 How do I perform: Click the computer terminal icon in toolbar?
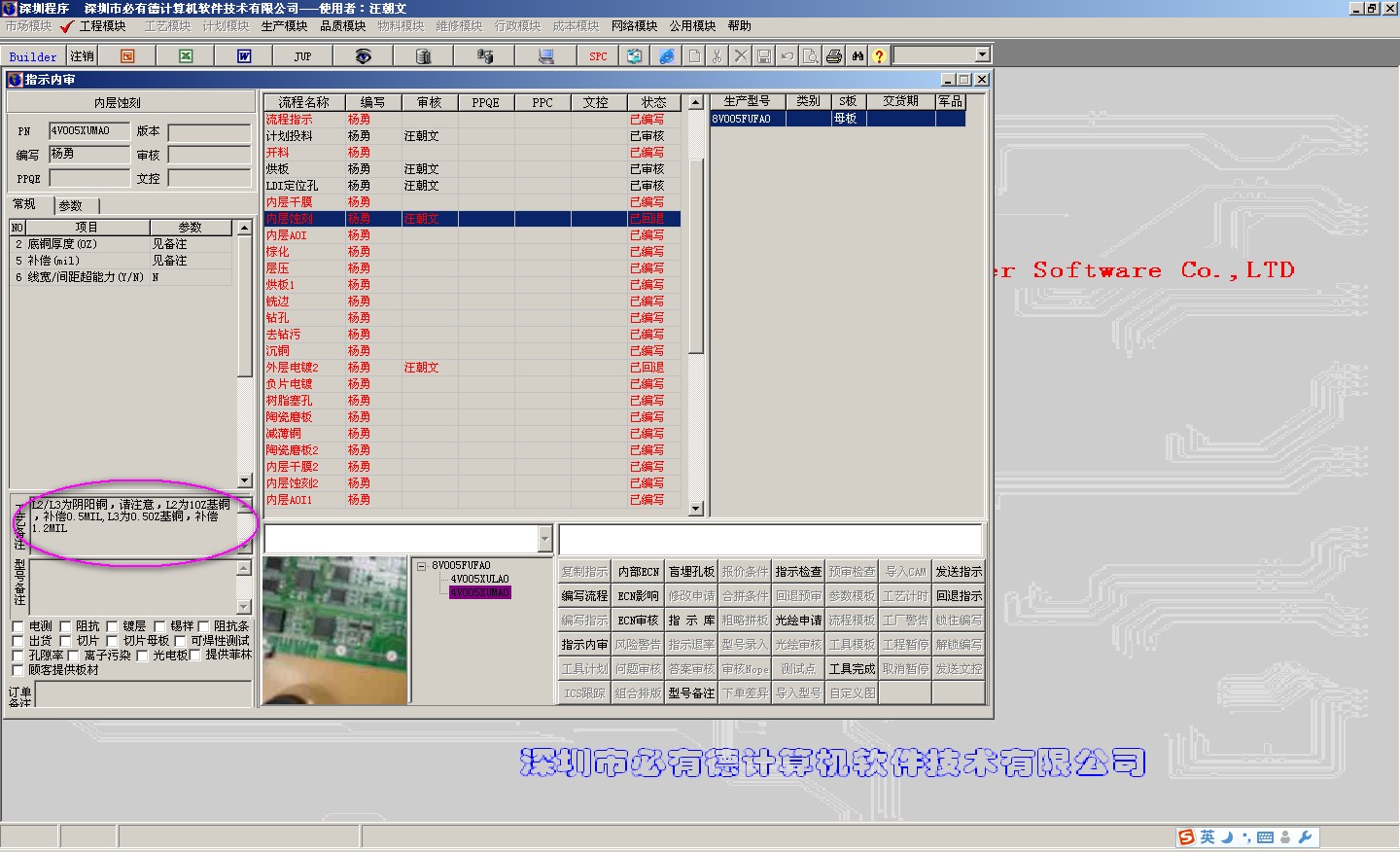click(x=545, y=56)
